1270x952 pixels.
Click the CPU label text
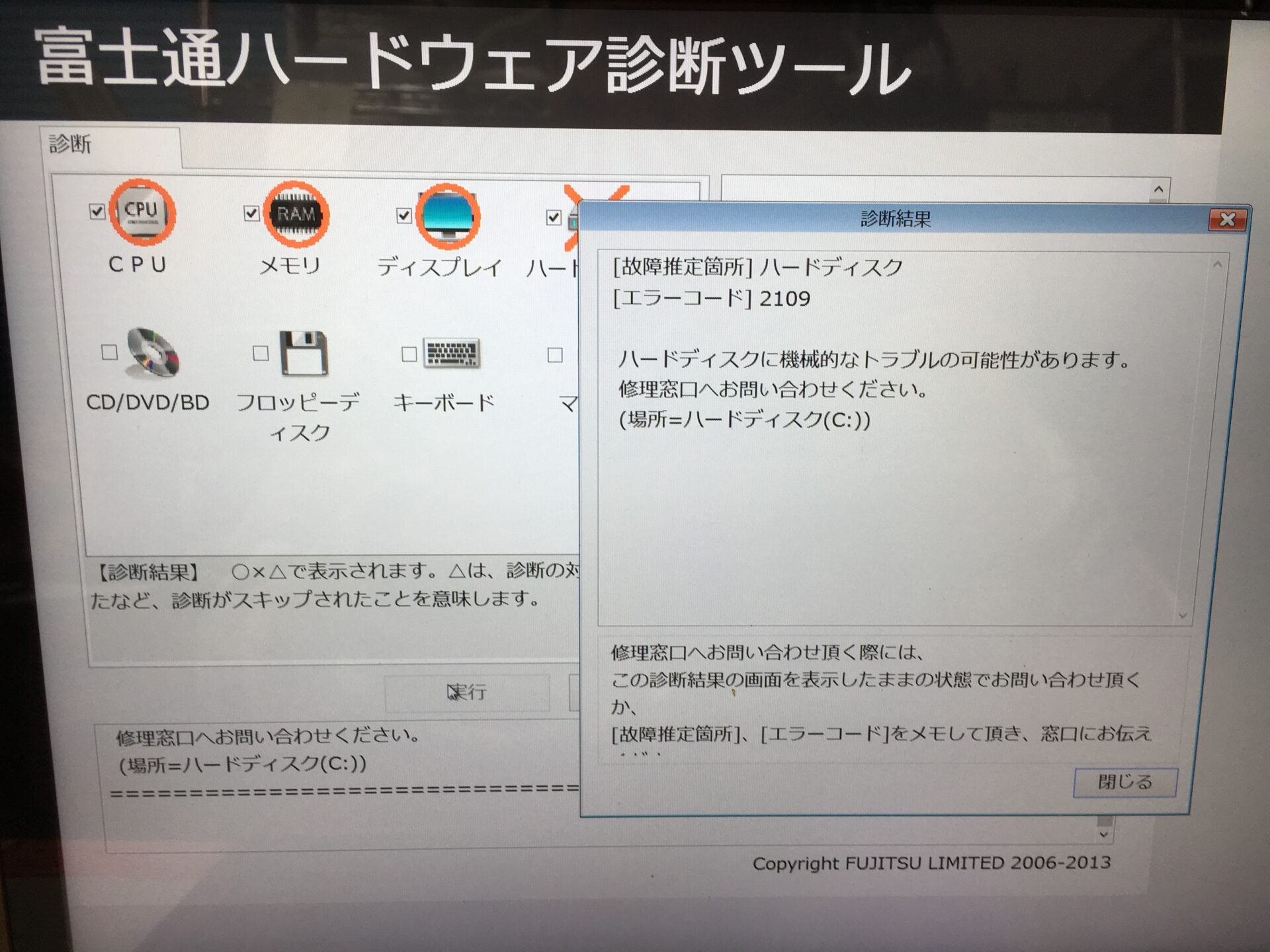138,264
